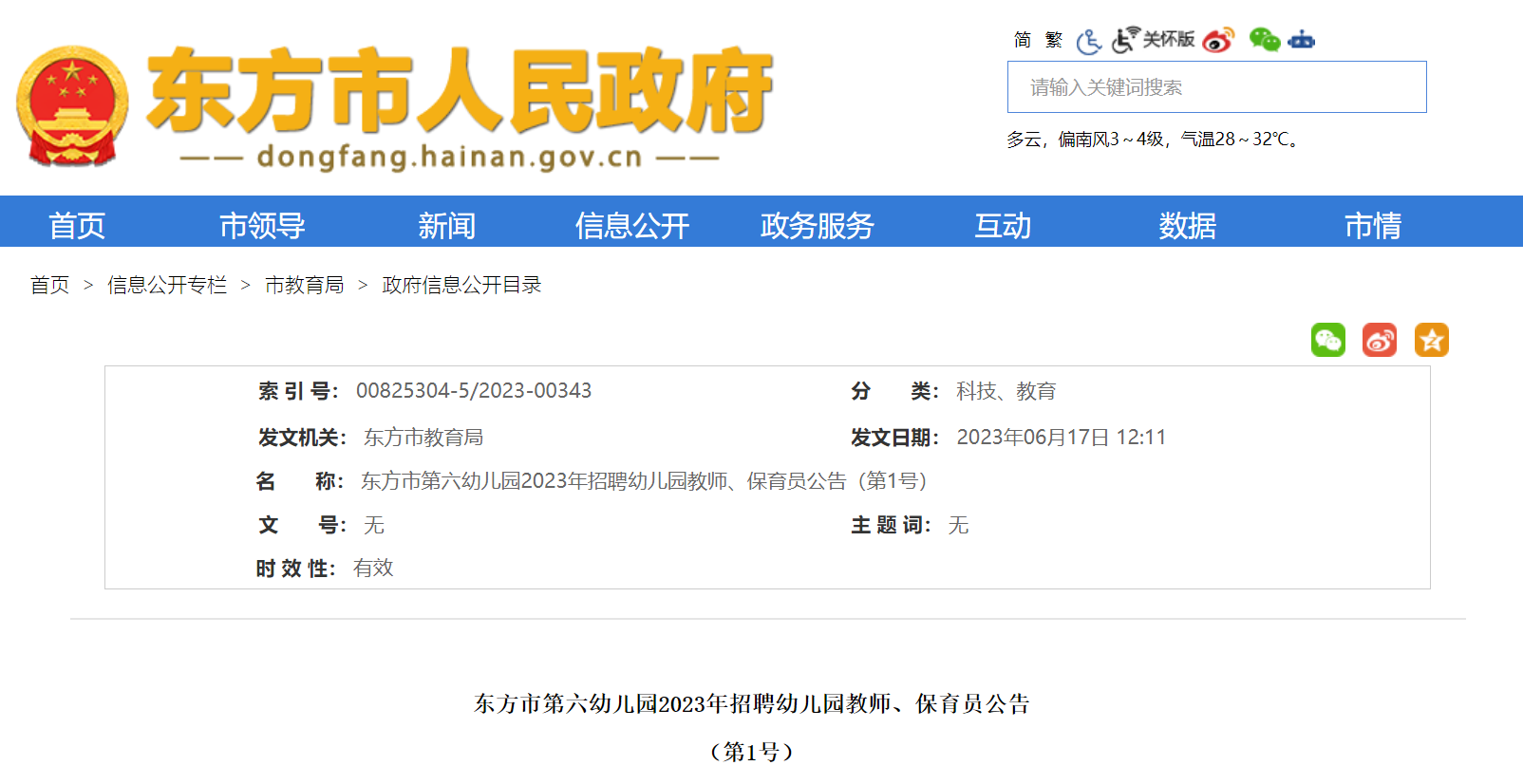1523x784 pixels.
Task: Switch to traditional Chinese (繁)
Action: pyautogui.click(x=1054, y=40)
